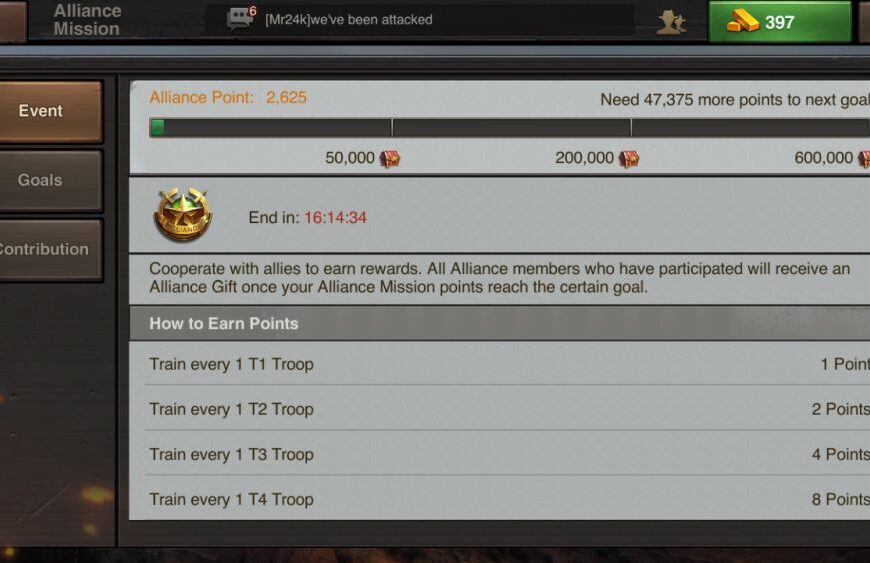The height and width of the screenshot is (563, 870).
Task: Open the Contribution tab
Action: [50, 250]
